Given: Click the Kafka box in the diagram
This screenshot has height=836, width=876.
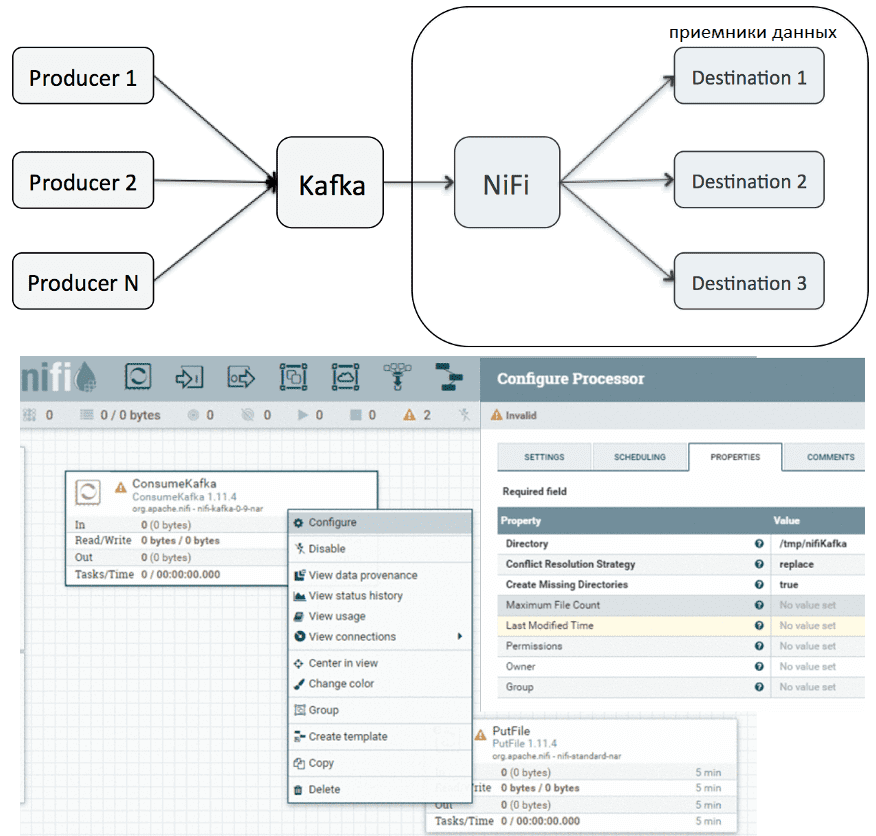Looking at the screenshot, I should [330, 182].
